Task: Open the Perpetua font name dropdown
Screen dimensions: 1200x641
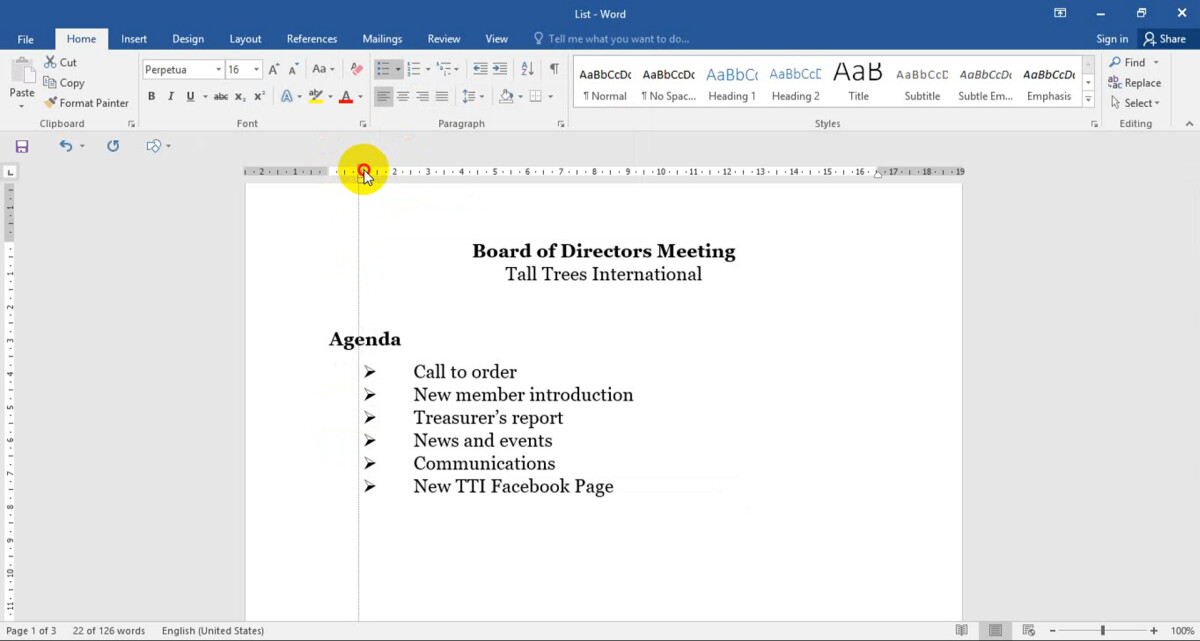Action: (218, 70)
